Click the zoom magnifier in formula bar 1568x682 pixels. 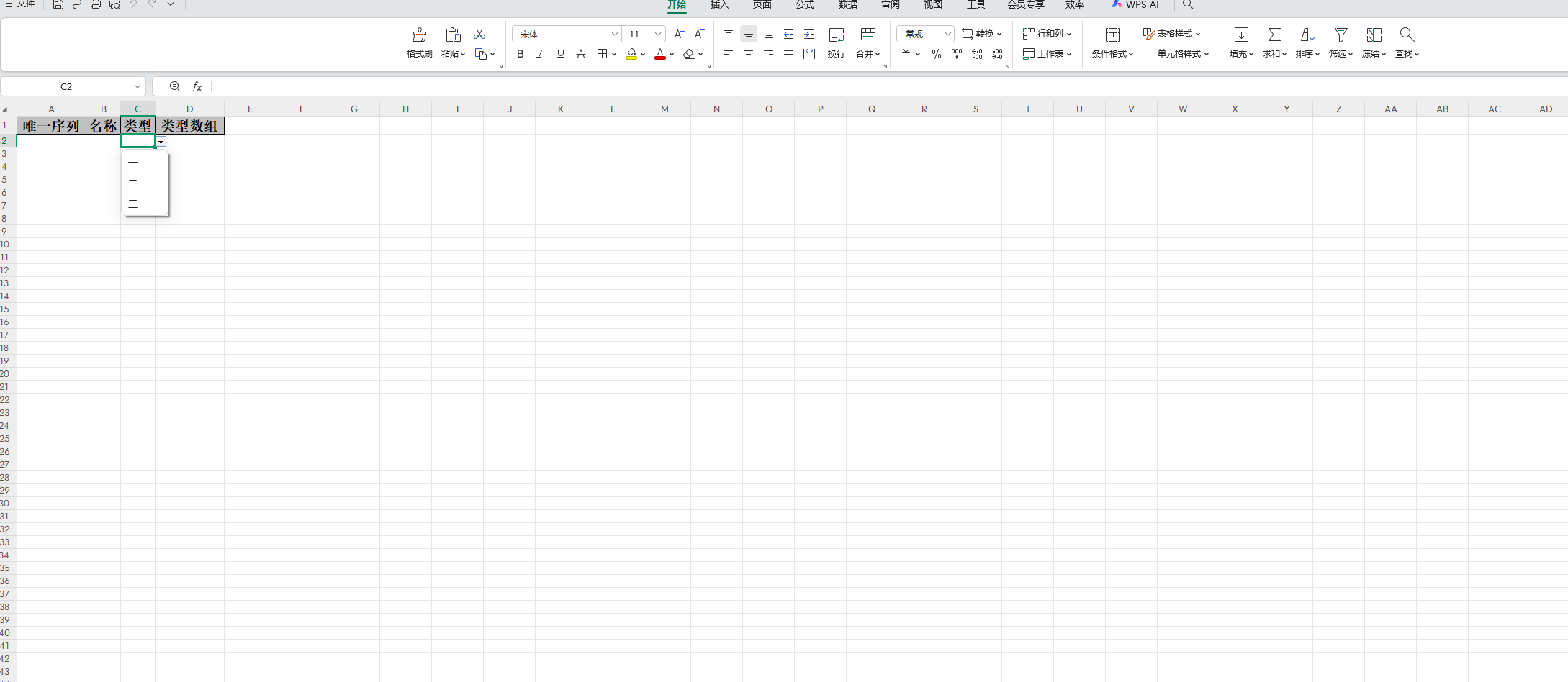[175, 86]
